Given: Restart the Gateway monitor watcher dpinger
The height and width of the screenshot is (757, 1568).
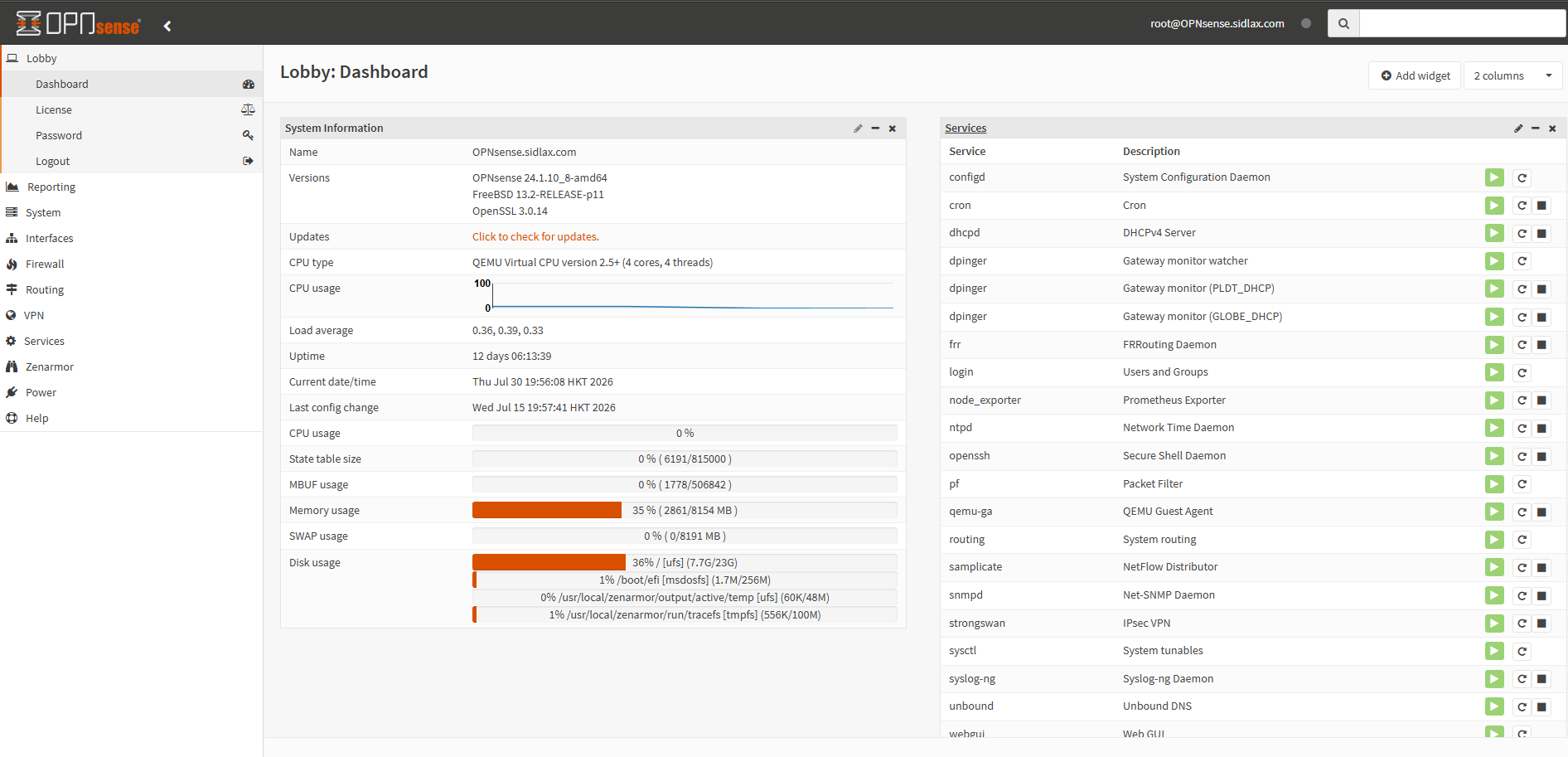Looking at the screenshot, I should click(x=1522, y=261).
